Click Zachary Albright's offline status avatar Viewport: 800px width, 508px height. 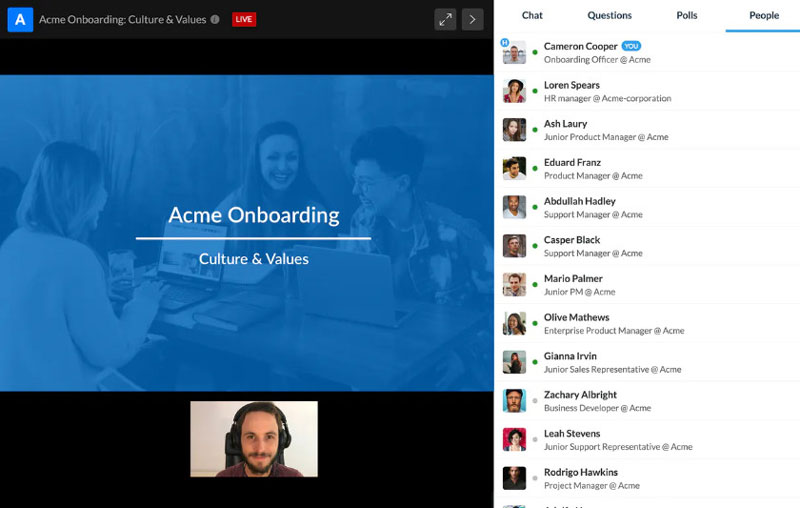coord(514,401)
